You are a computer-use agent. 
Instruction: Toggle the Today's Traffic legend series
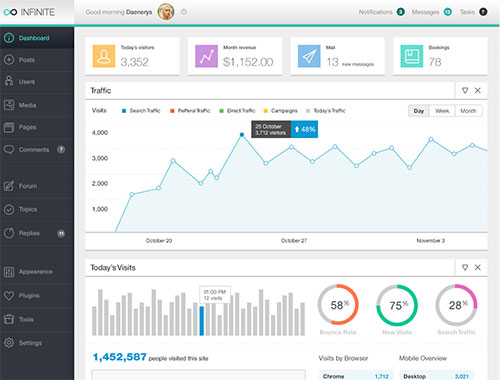(x=326, y=111)
